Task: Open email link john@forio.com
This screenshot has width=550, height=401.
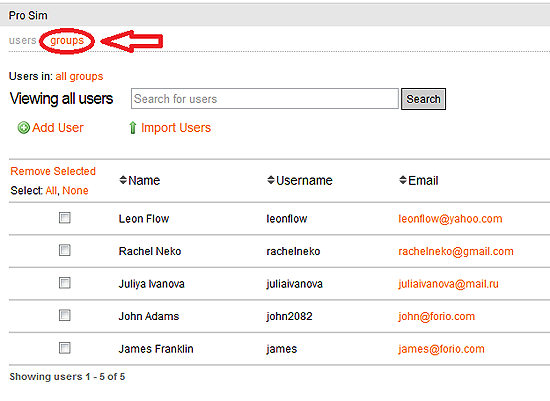Action: click(437, 316)
